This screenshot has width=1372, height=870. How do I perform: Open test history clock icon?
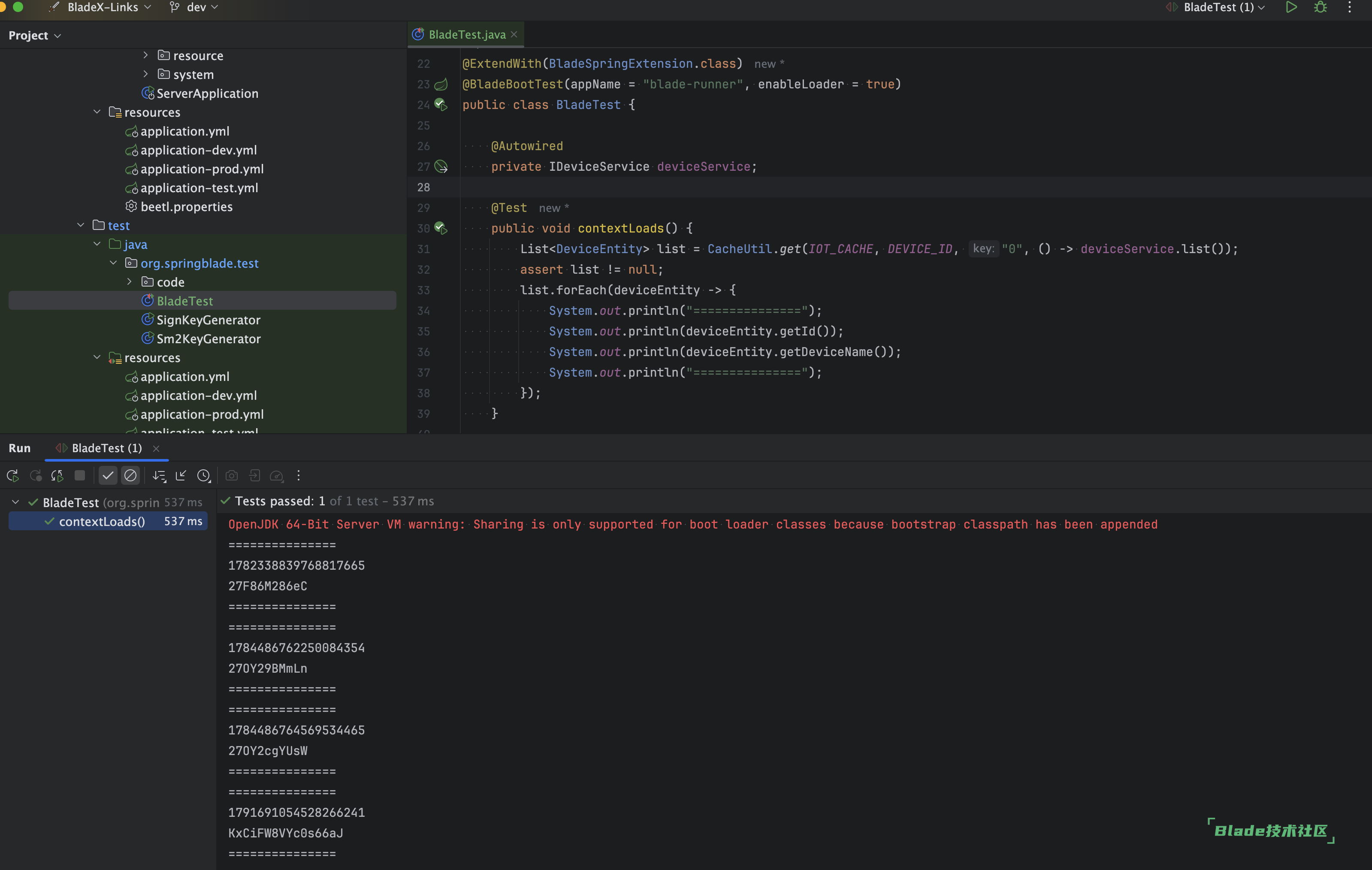click(204, 475)
